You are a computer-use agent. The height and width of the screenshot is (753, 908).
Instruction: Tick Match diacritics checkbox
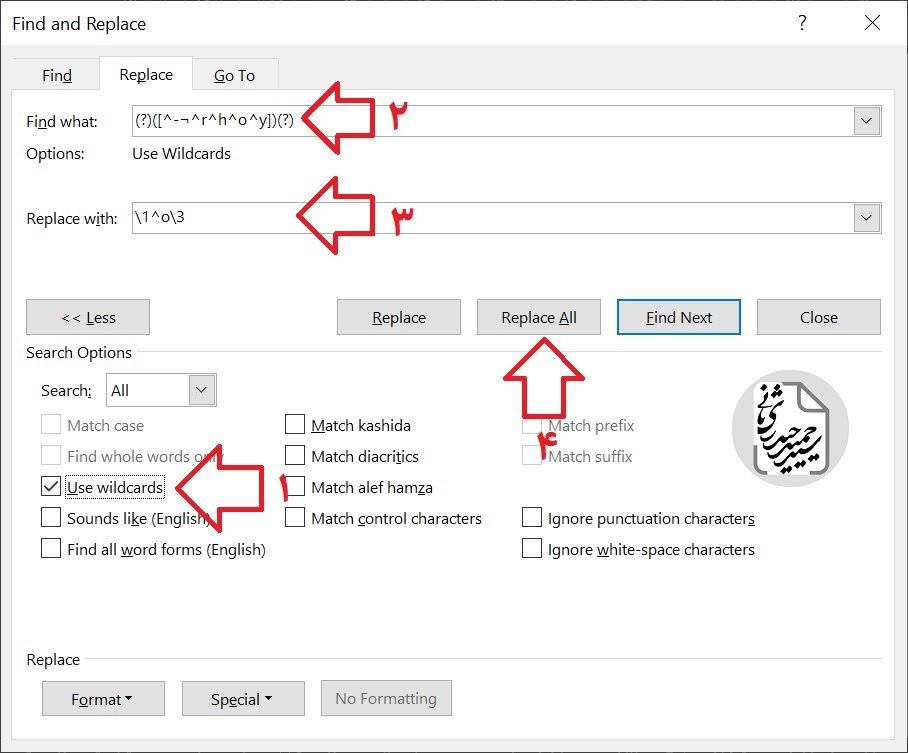pyautogui.click(x=295, y=456)
